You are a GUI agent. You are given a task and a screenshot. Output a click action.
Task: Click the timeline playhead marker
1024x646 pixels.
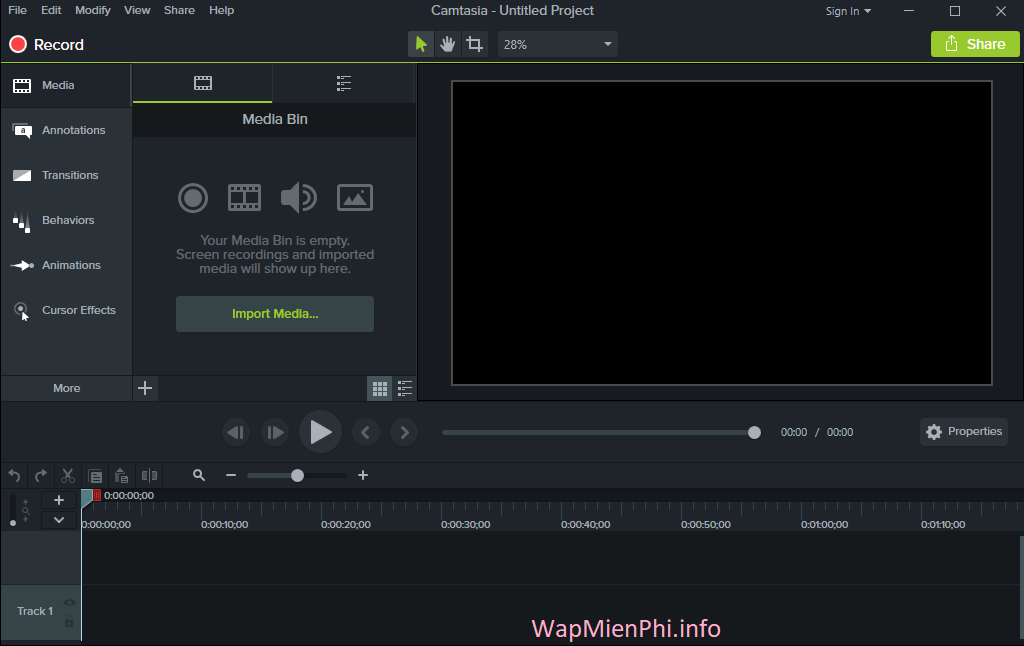click(90, 498)
